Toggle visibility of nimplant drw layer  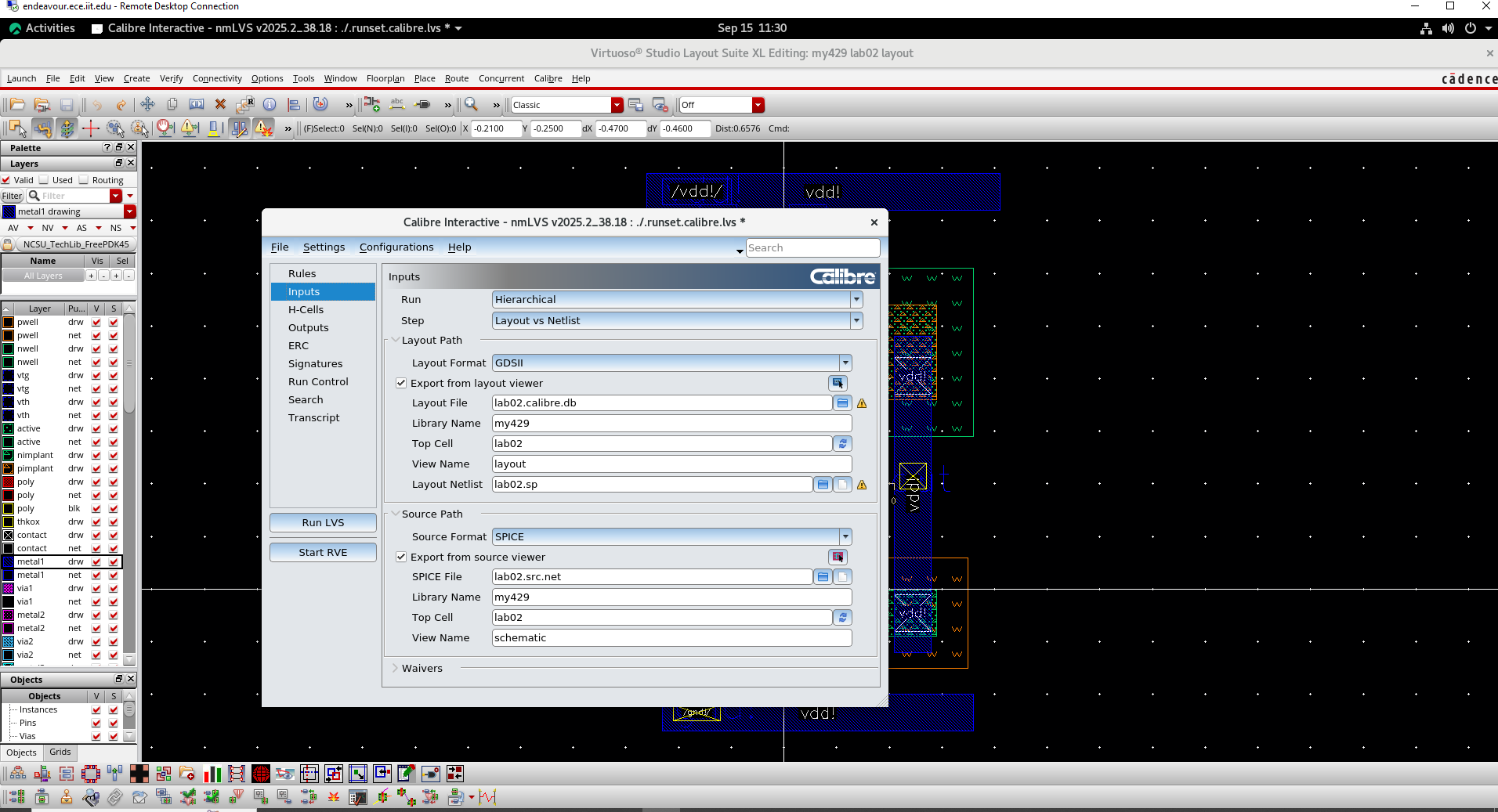pyautogui.click(x=96, y=456)
